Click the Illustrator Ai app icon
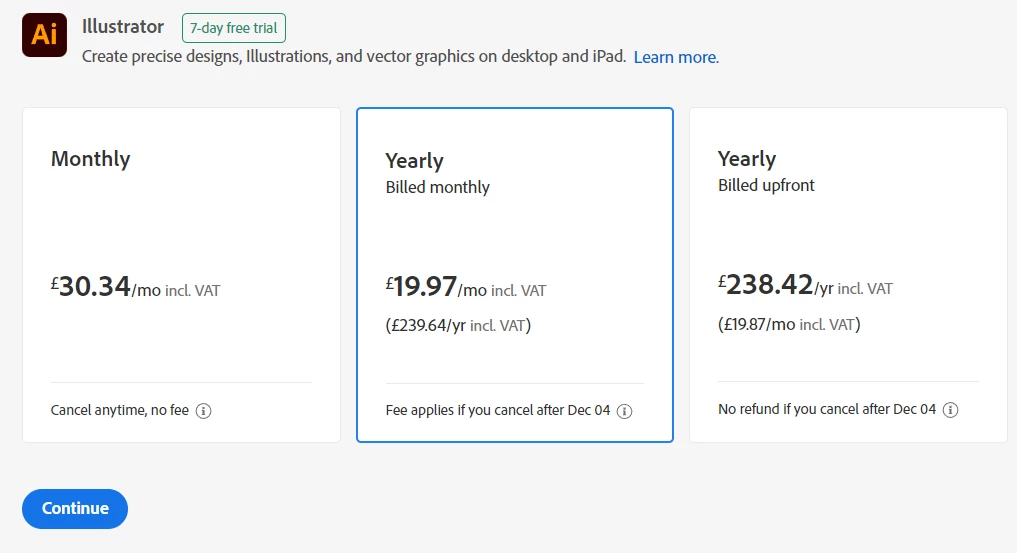The width and height of the screenshot is (1017, 553). pos(44,35)
